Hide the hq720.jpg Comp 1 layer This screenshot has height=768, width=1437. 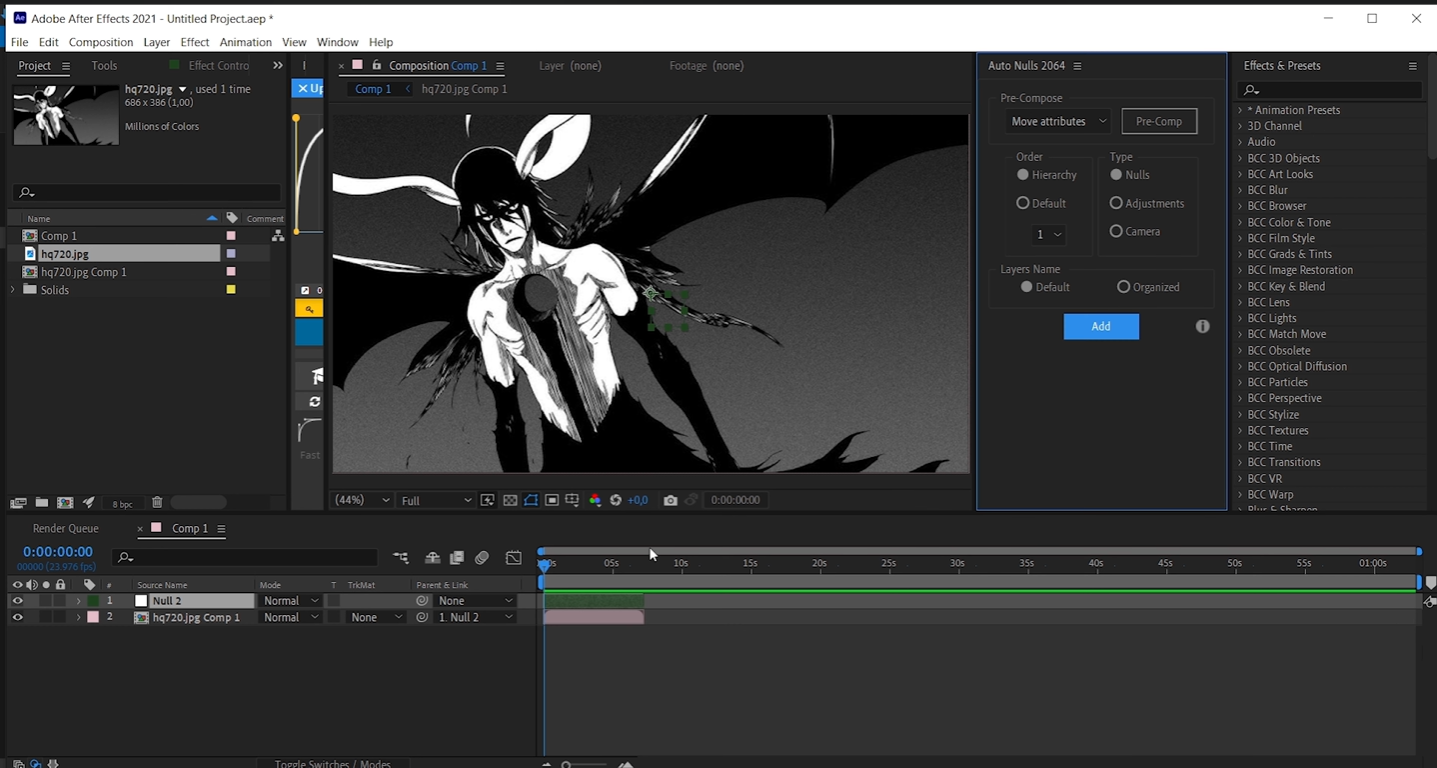point(17,617)
